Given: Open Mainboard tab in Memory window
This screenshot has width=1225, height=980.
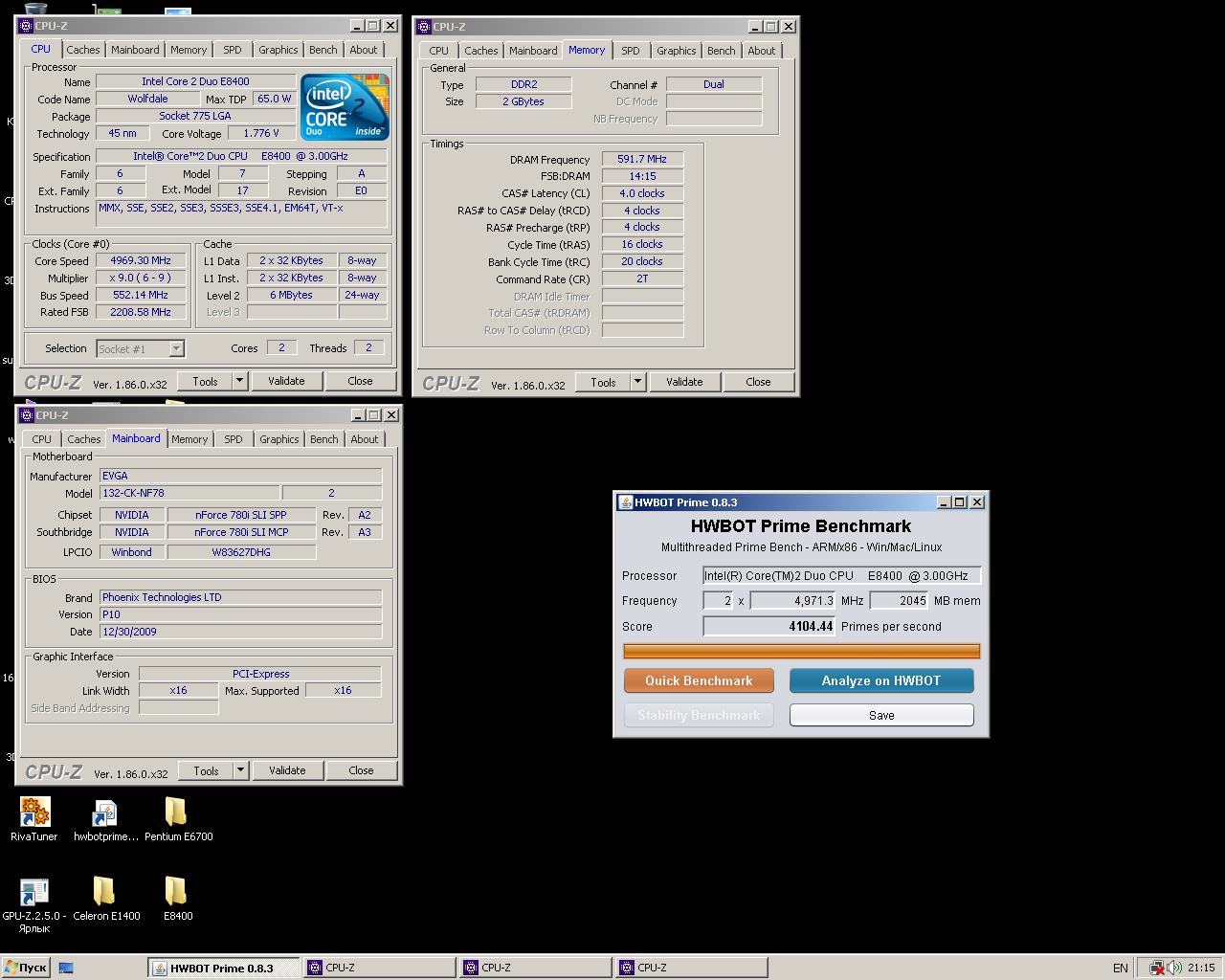Looking at the screenshot, I should click(533, 51).
